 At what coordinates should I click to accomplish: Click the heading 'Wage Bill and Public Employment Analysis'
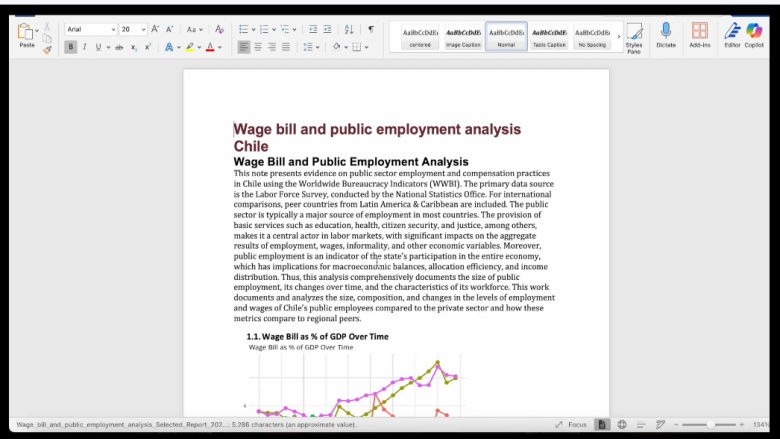(350, 162)
